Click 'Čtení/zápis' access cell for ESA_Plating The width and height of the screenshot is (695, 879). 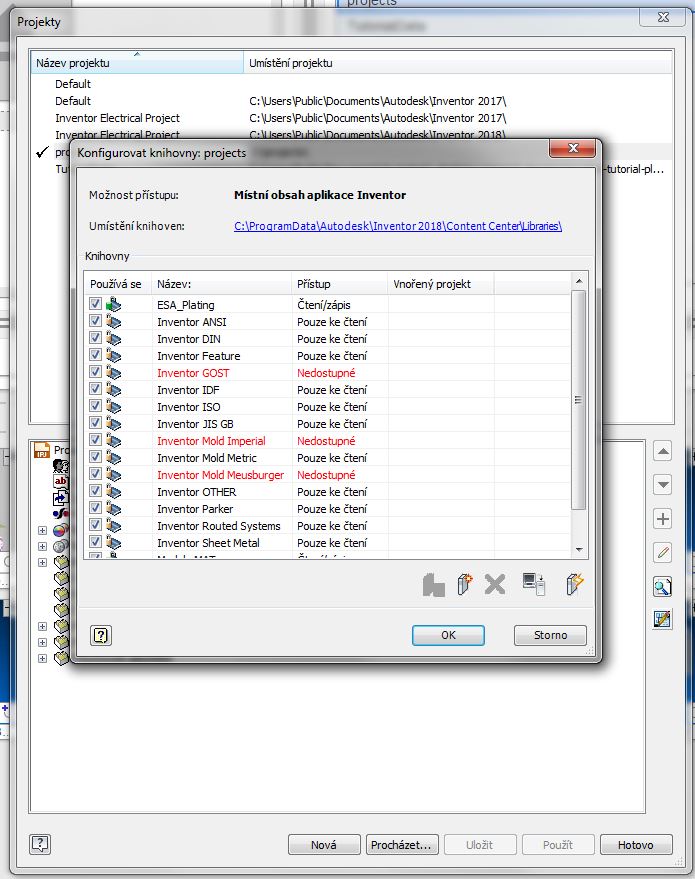pos(323,305)
